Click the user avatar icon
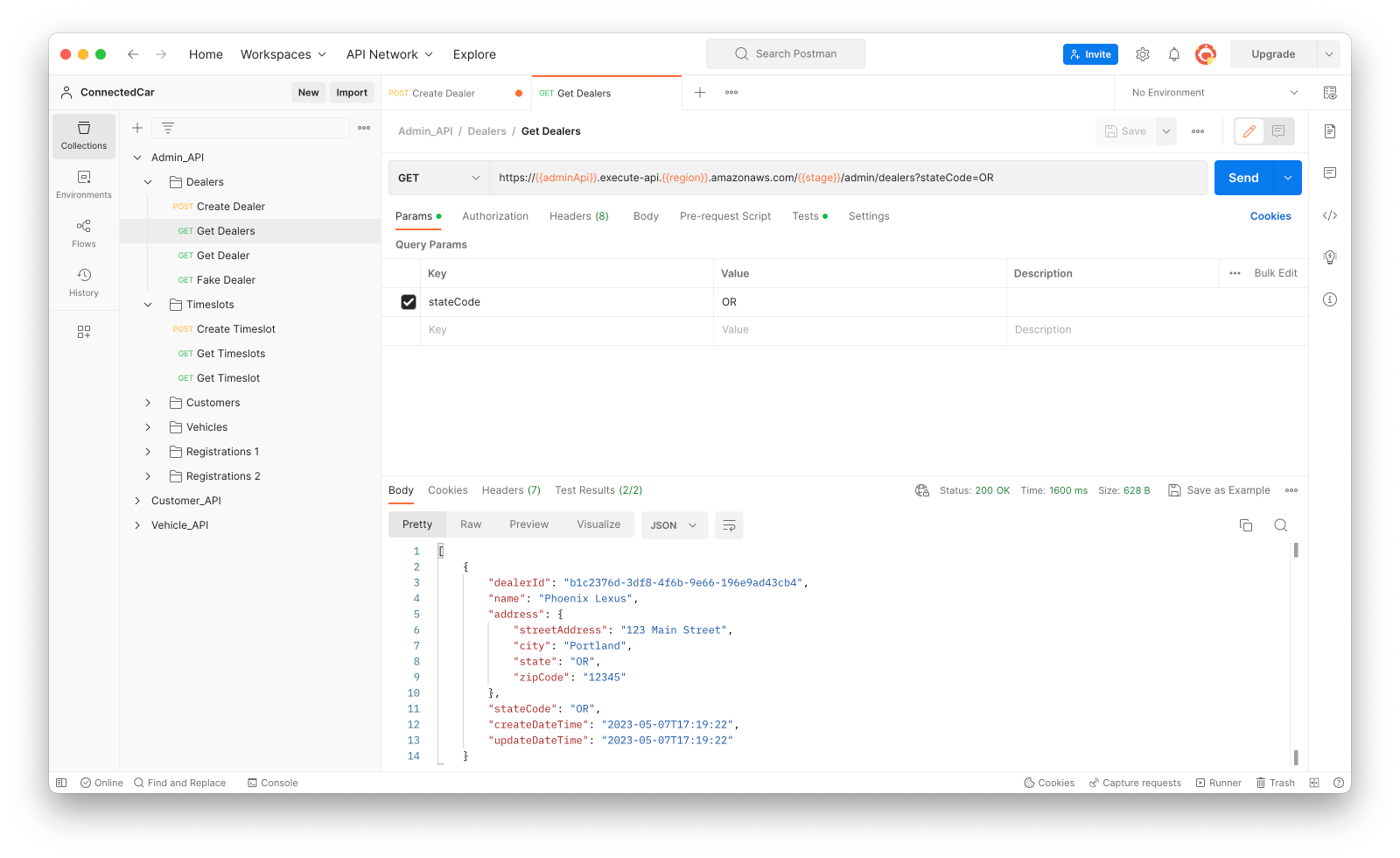The width and height of the screenshot is (1400, 858). [x=1206, y=54]
